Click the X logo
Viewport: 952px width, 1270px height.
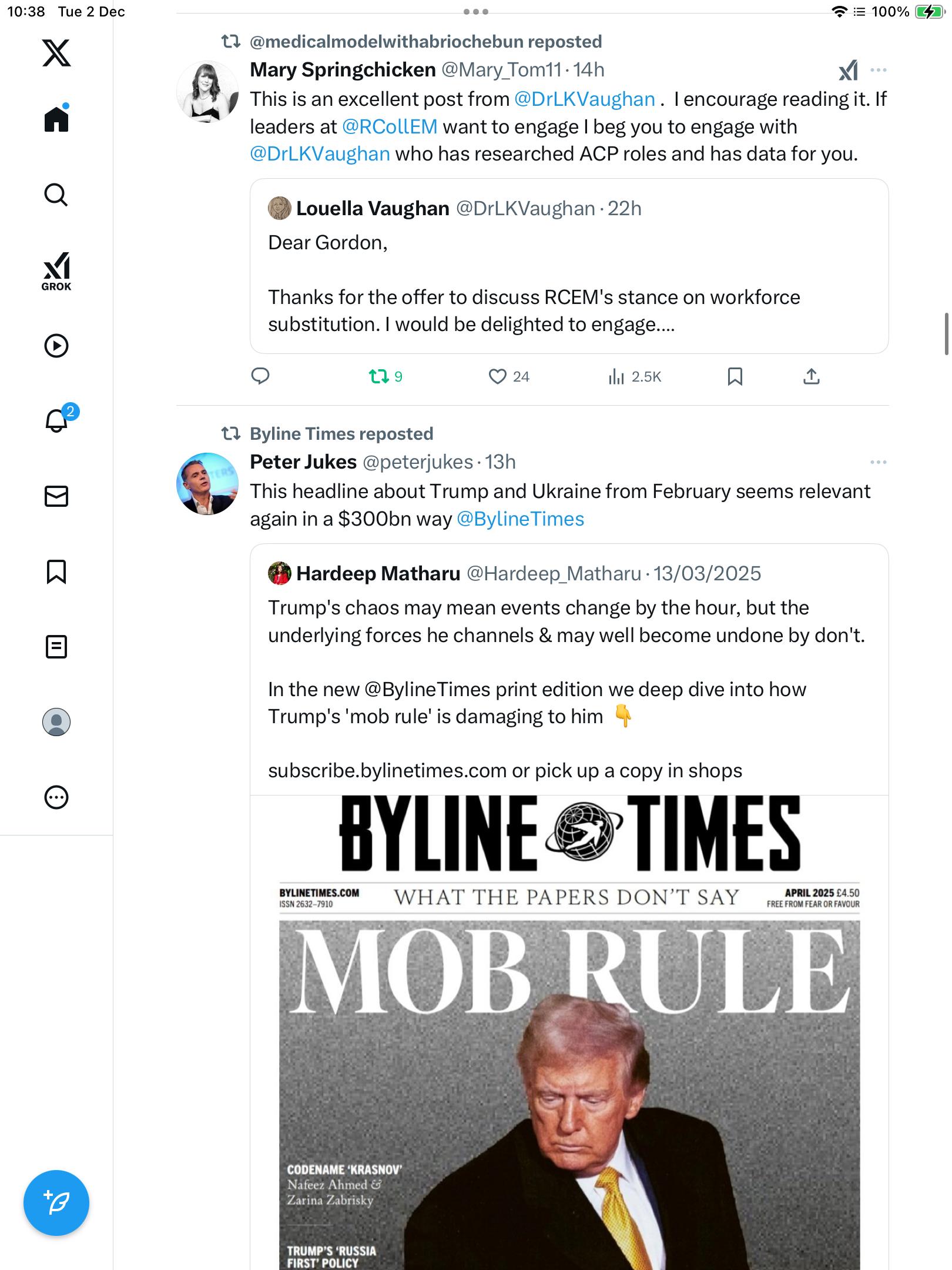tap(56, 53)
